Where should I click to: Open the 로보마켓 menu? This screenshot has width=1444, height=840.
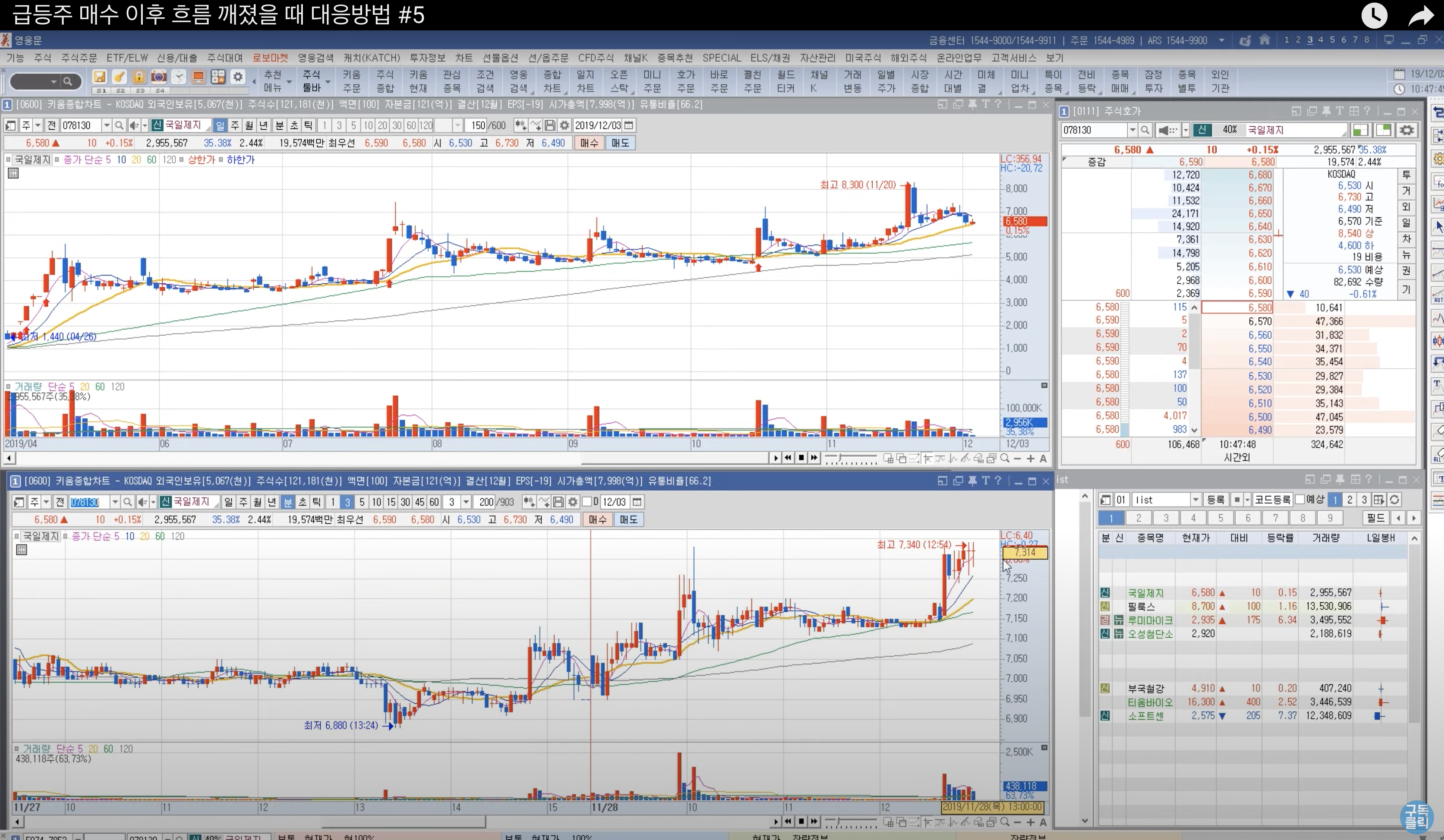point(270,58)
